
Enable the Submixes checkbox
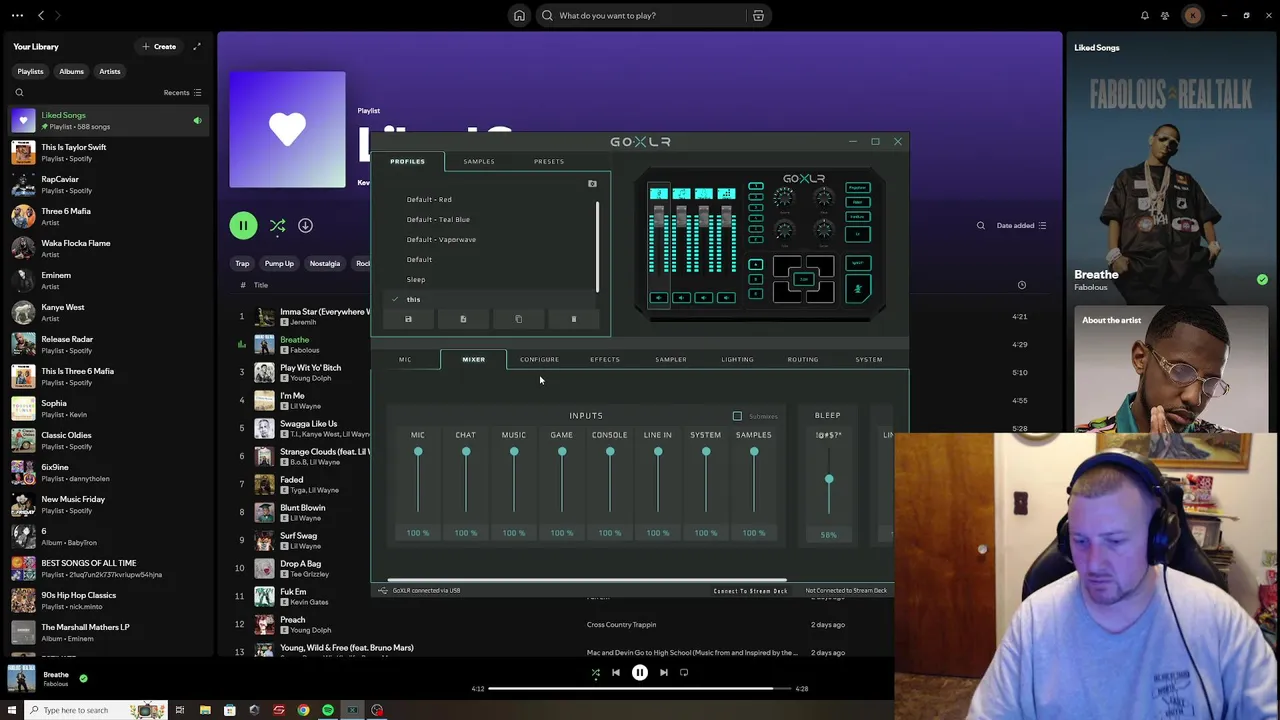[737, 416]
